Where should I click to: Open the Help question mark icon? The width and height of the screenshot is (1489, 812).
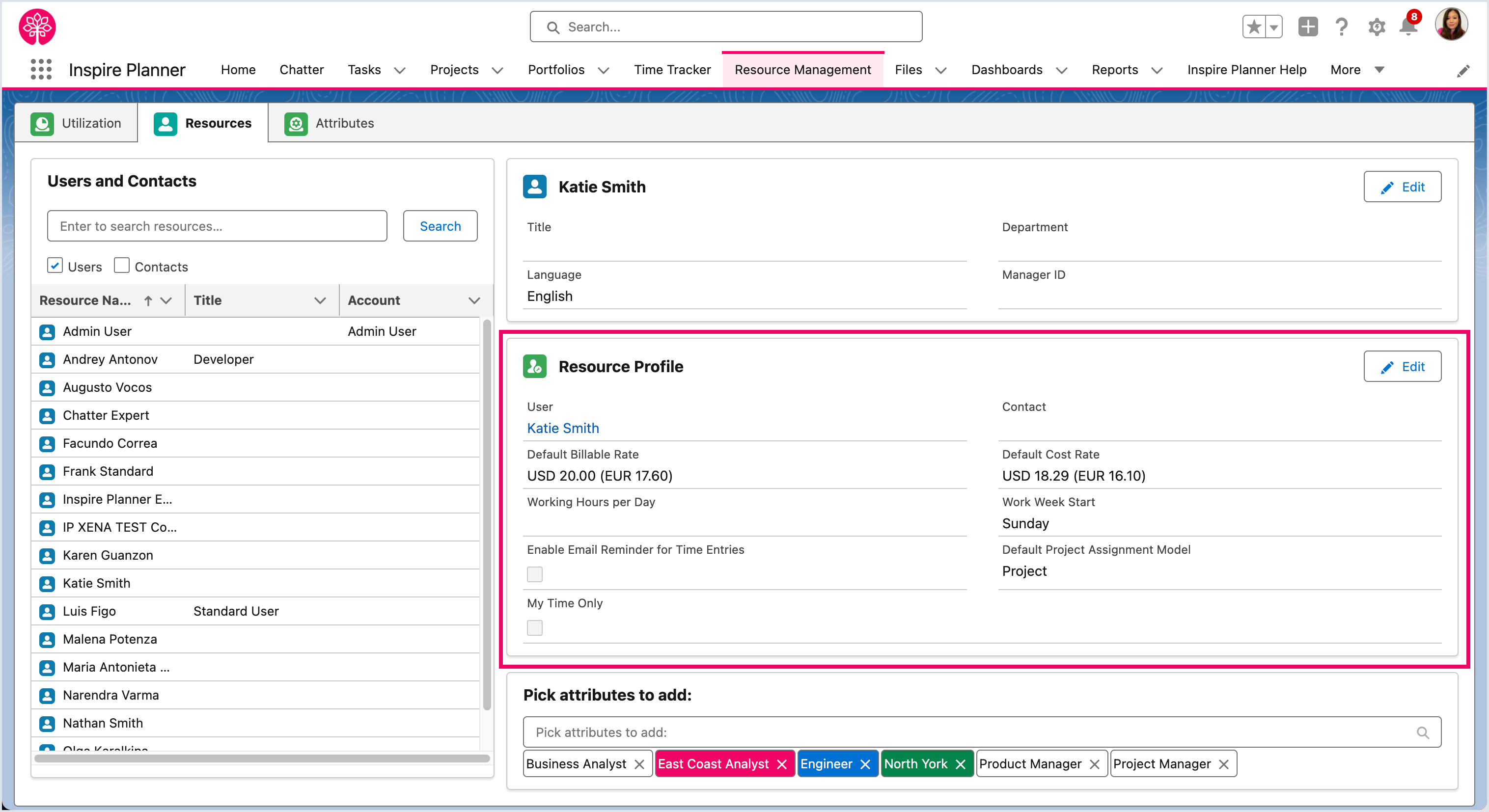(1342, 27)
